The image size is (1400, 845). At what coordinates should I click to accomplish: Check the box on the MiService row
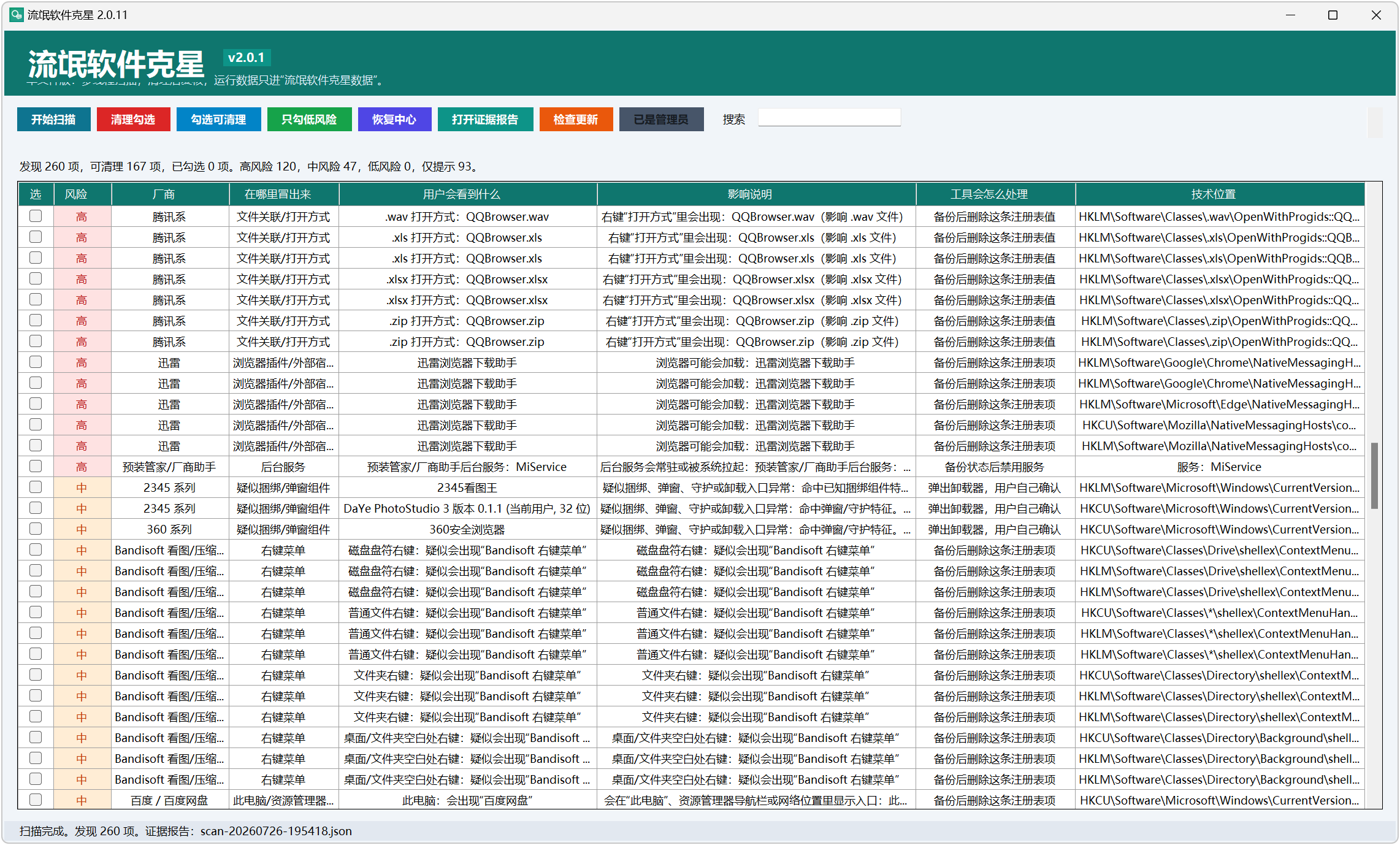(x=36, y=467)
